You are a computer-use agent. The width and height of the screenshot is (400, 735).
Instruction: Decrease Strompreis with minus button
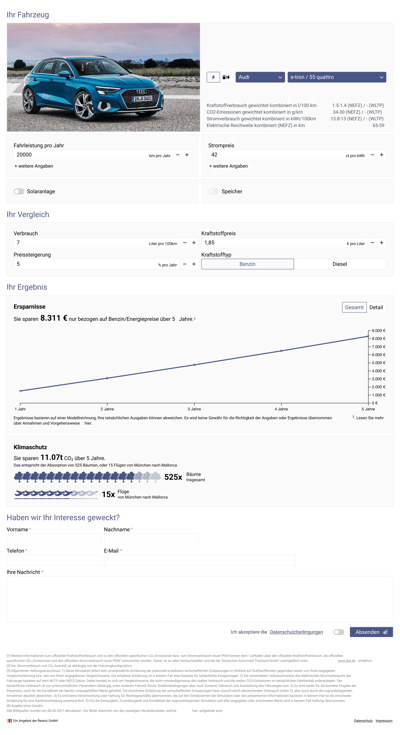pos(372,155)
